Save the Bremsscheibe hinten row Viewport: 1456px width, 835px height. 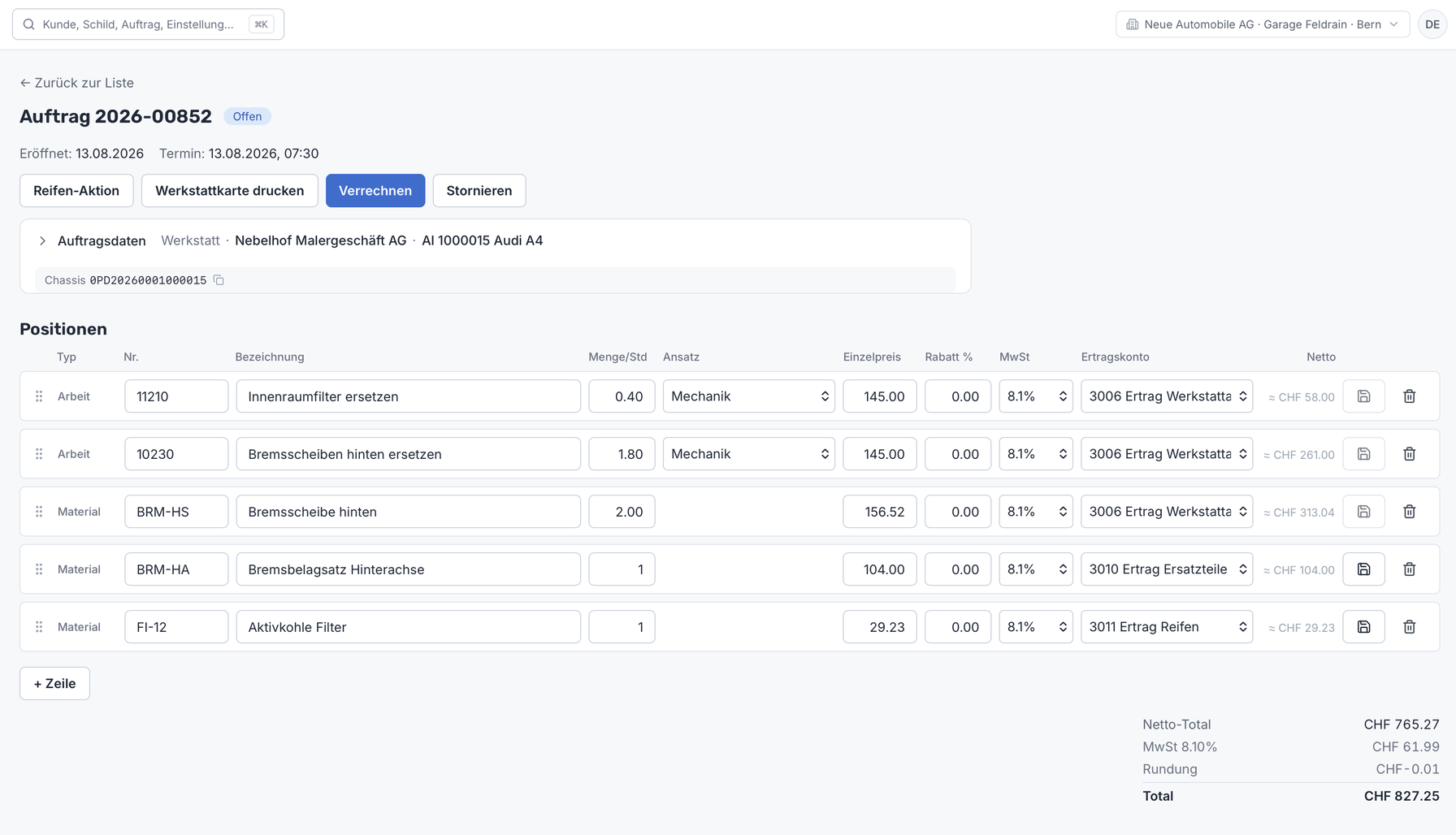[1364, 512]
